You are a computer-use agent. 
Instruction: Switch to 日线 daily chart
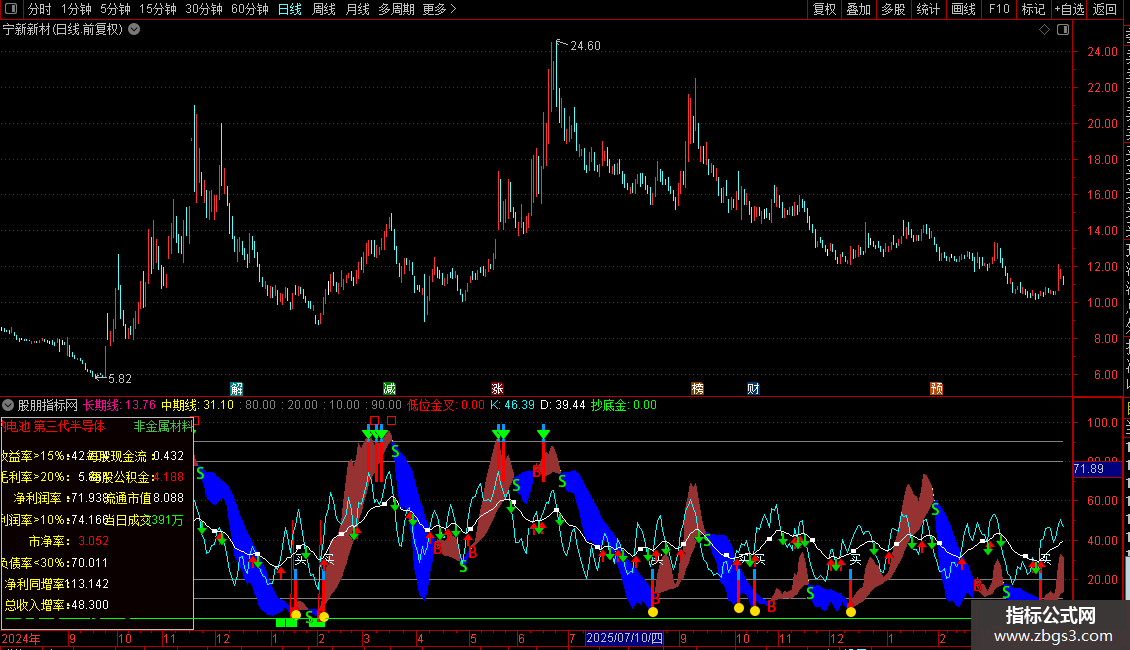(x=290, y=9)
